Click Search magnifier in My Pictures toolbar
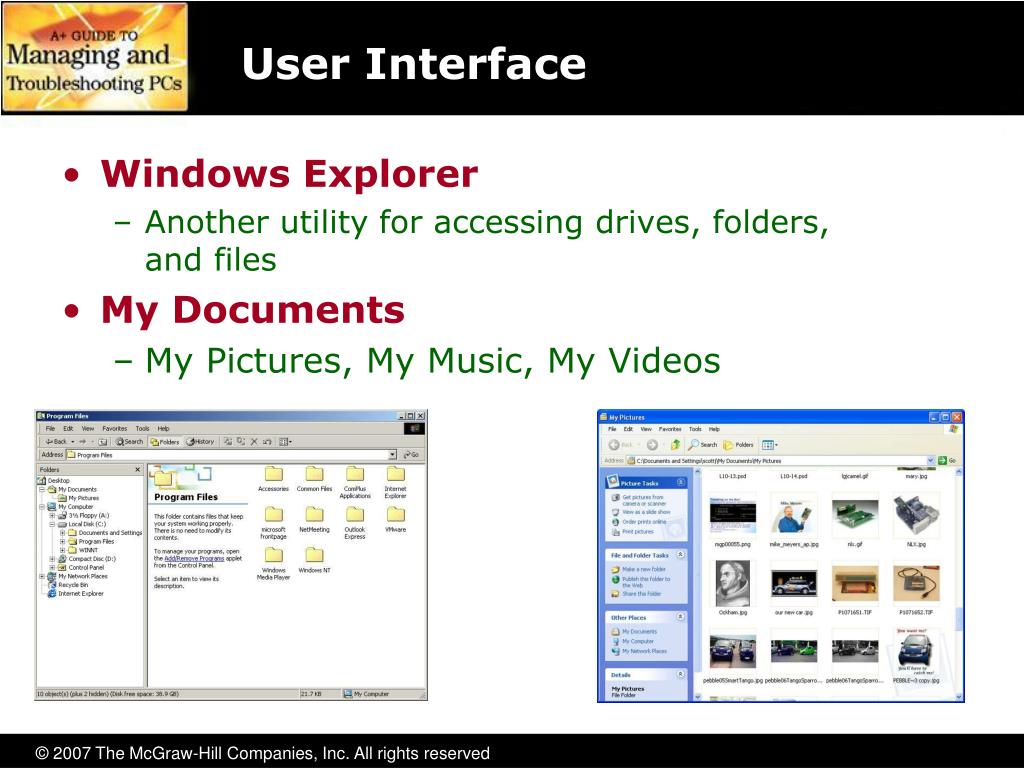 [x=703, y=445]
